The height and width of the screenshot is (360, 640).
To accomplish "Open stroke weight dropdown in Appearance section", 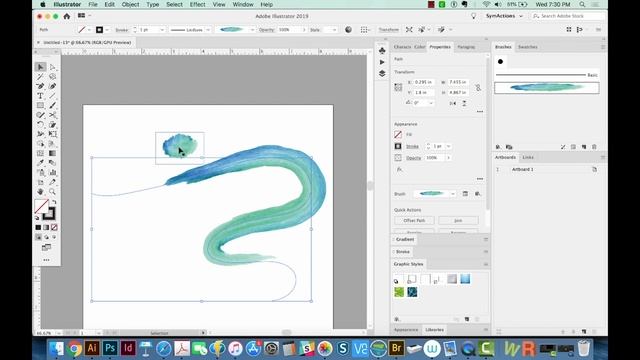I will pyautogui.click(x=449, y=146).
